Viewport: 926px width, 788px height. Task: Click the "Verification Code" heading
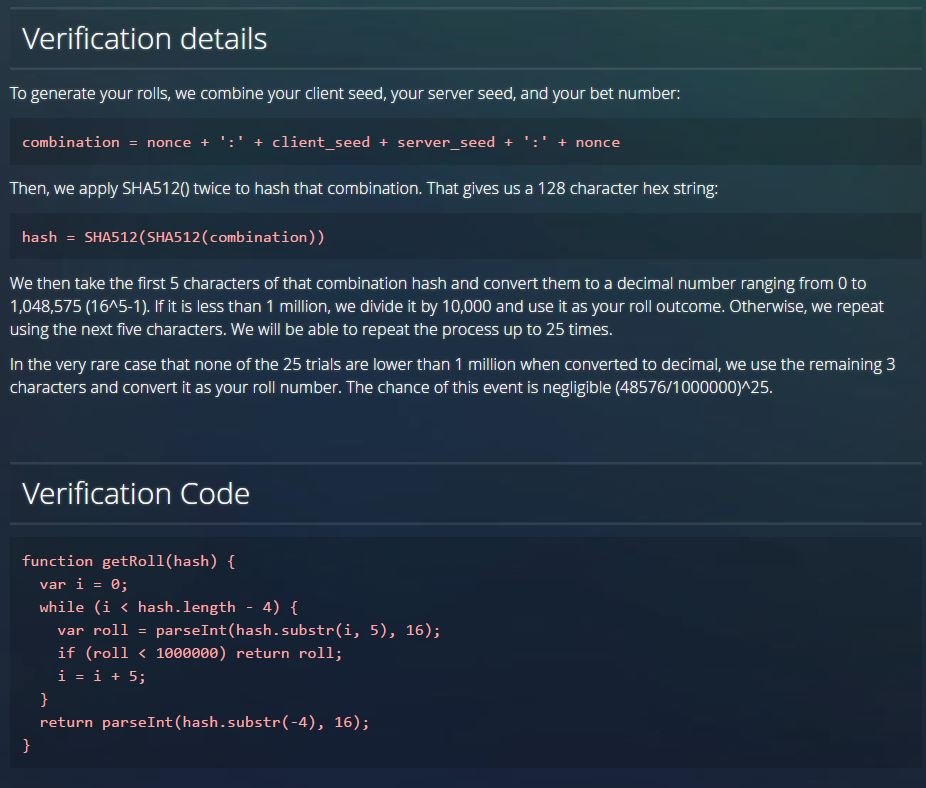(x=135, y=494)
